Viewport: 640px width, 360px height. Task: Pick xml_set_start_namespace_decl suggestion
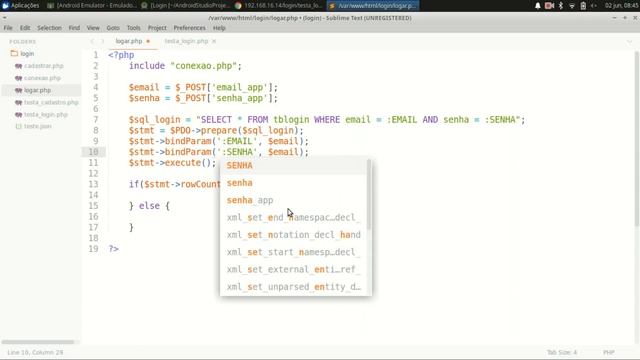293,252
